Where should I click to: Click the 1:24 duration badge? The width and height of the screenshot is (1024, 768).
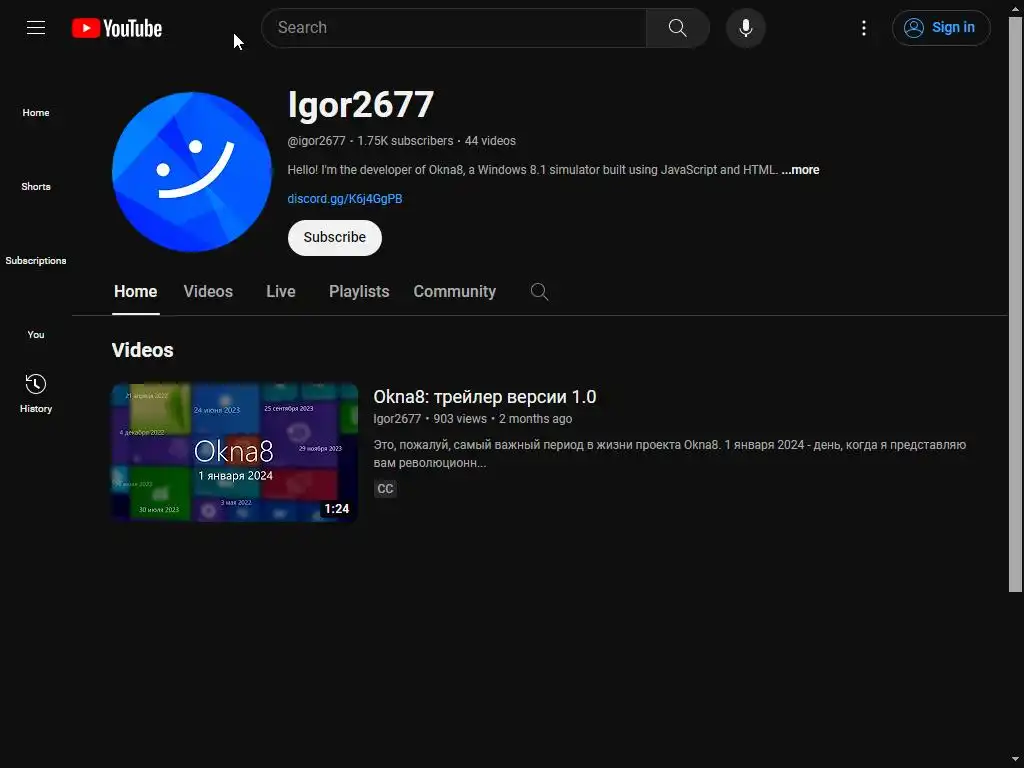point(336,509)
